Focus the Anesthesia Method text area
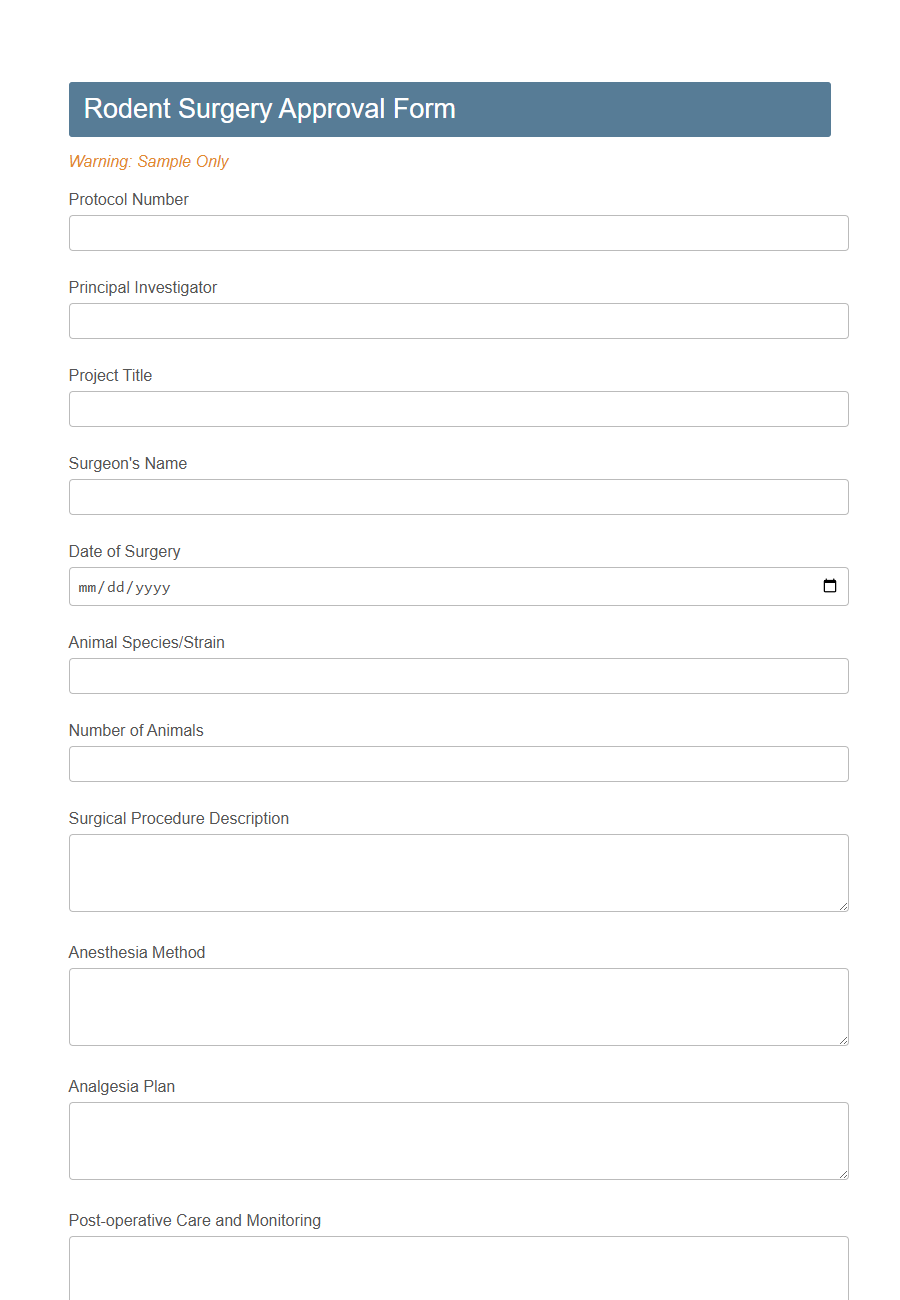 click(x=458, y=1005)
